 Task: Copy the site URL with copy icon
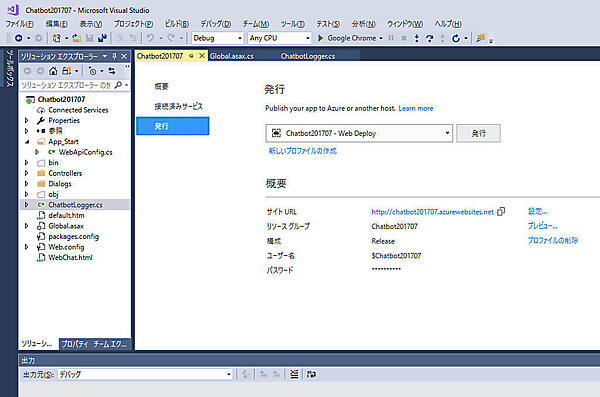(501, 211)
